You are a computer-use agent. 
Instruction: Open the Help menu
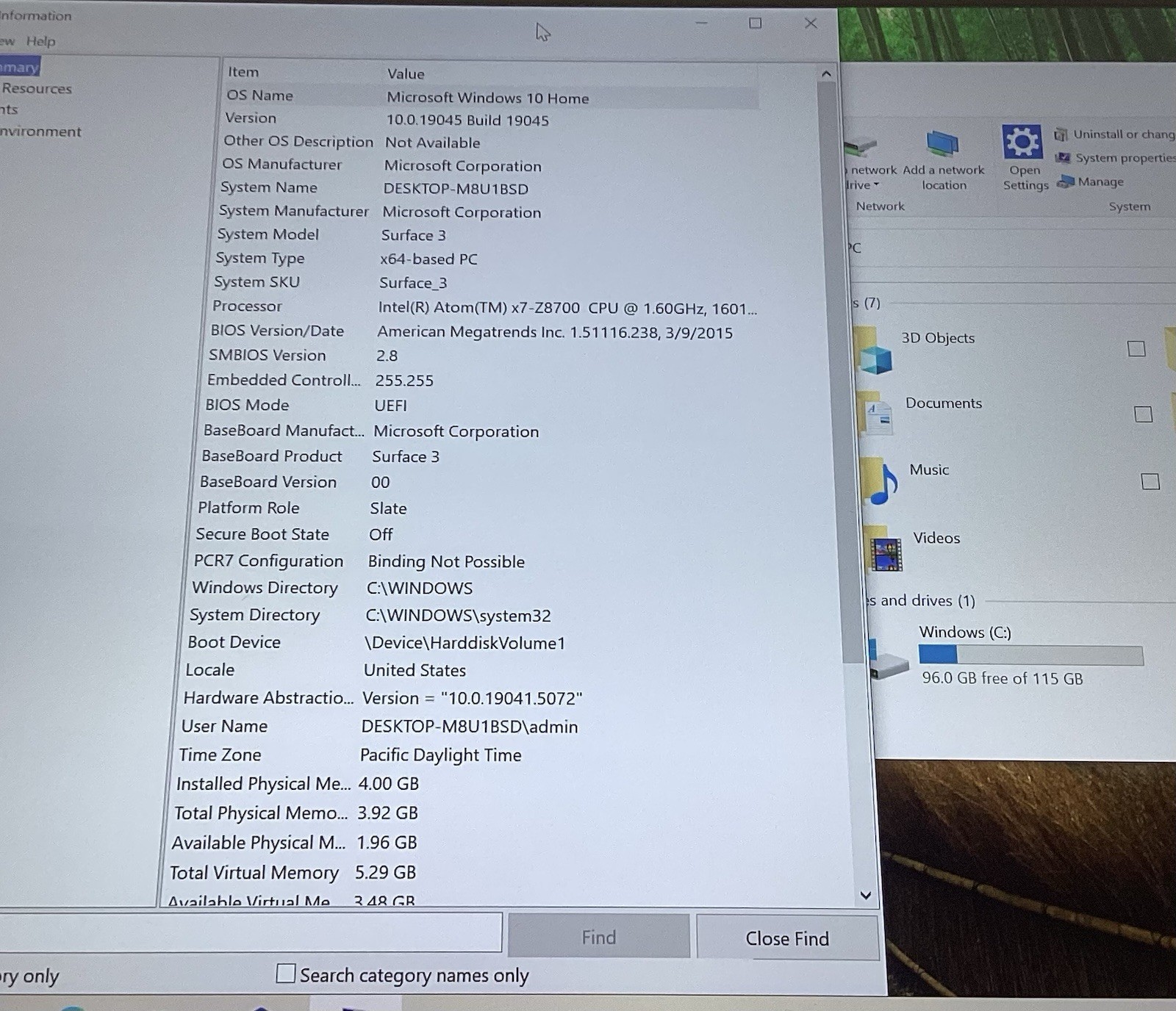(x=40, y=41)
